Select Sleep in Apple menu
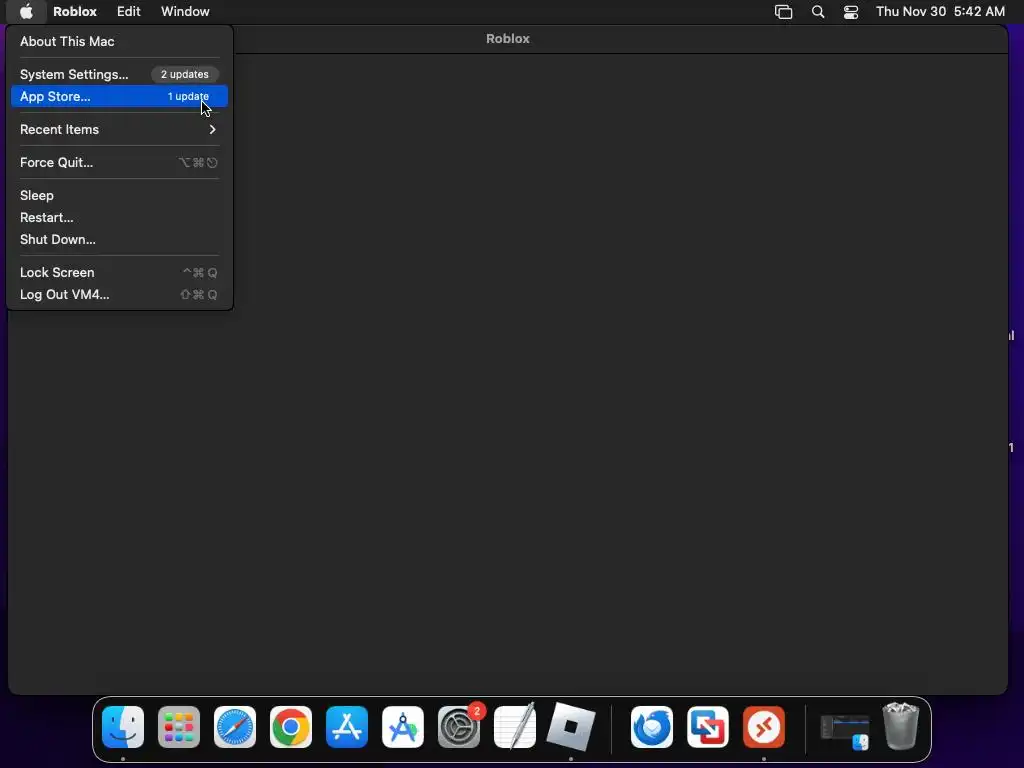The width and height of the screenshot is (1024, 768). coord(120,195)
